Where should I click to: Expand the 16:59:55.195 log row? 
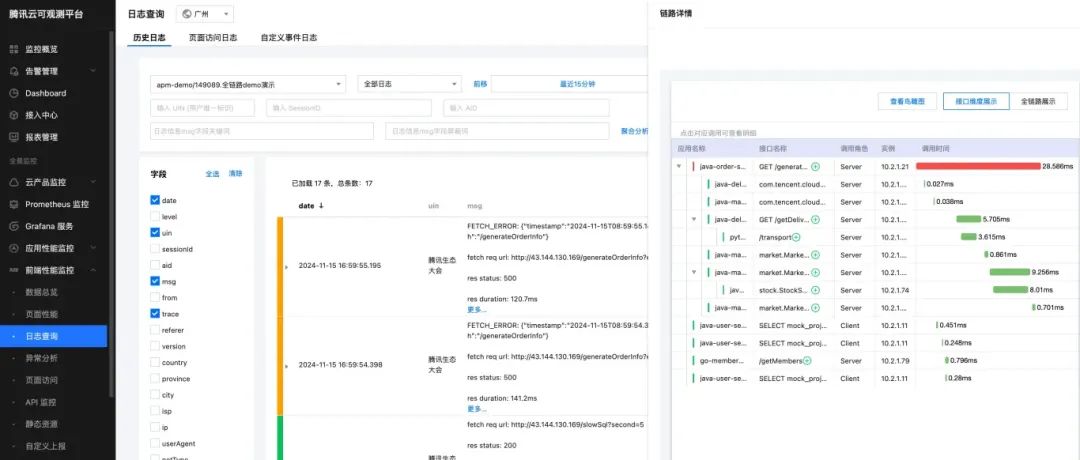coord(286,266)
